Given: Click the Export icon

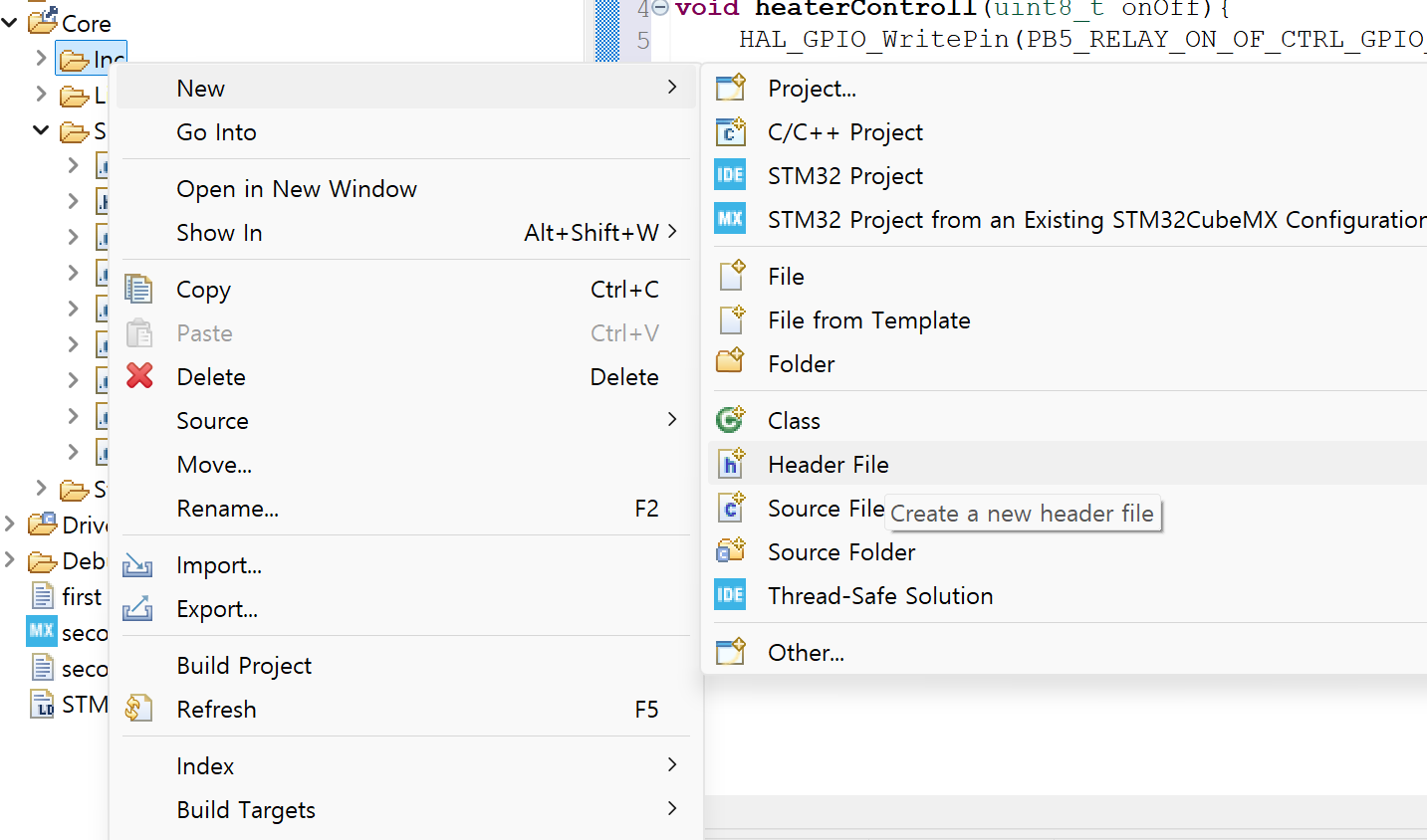Looking at the screenshot, I should point(137,608).
